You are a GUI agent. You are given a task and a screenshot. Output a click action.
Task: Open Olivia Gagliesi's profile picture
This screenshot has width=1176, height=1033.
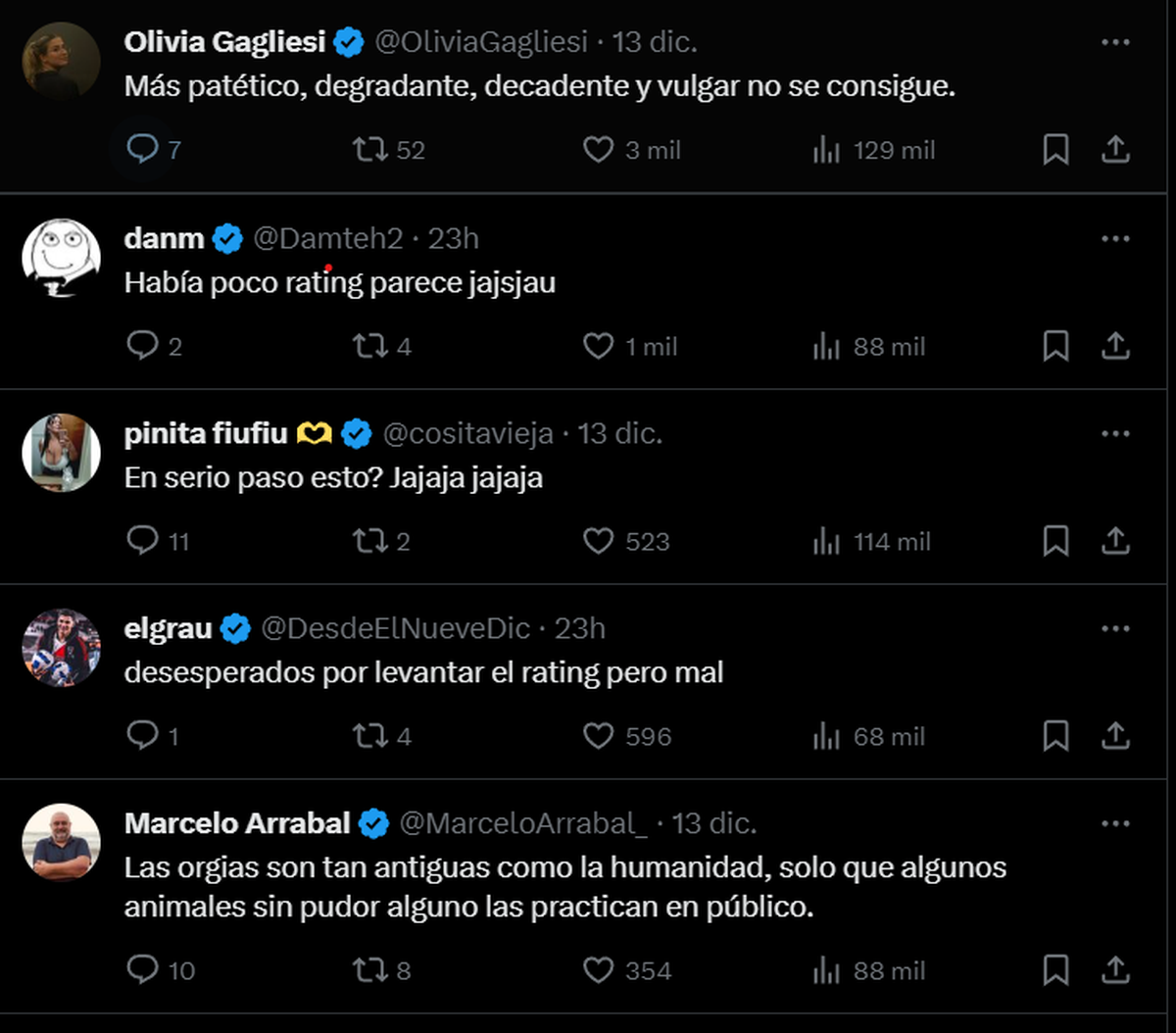pyautogui.click(x=61, y=61)
